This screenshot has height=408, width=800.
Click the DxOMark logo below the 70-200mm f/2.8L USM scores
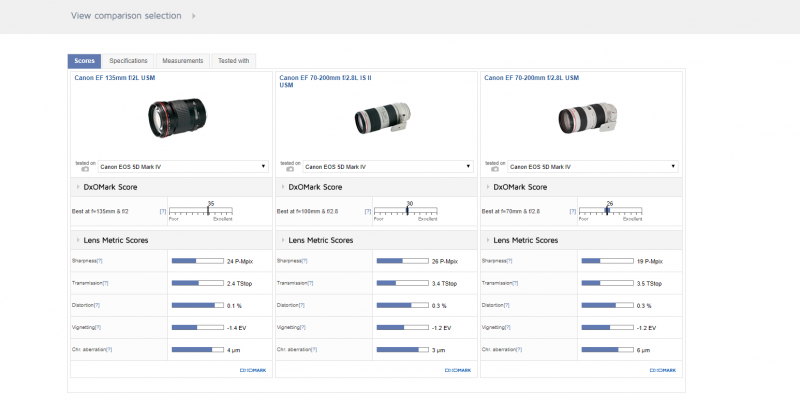pyautogui.click(x=661, y=370)
